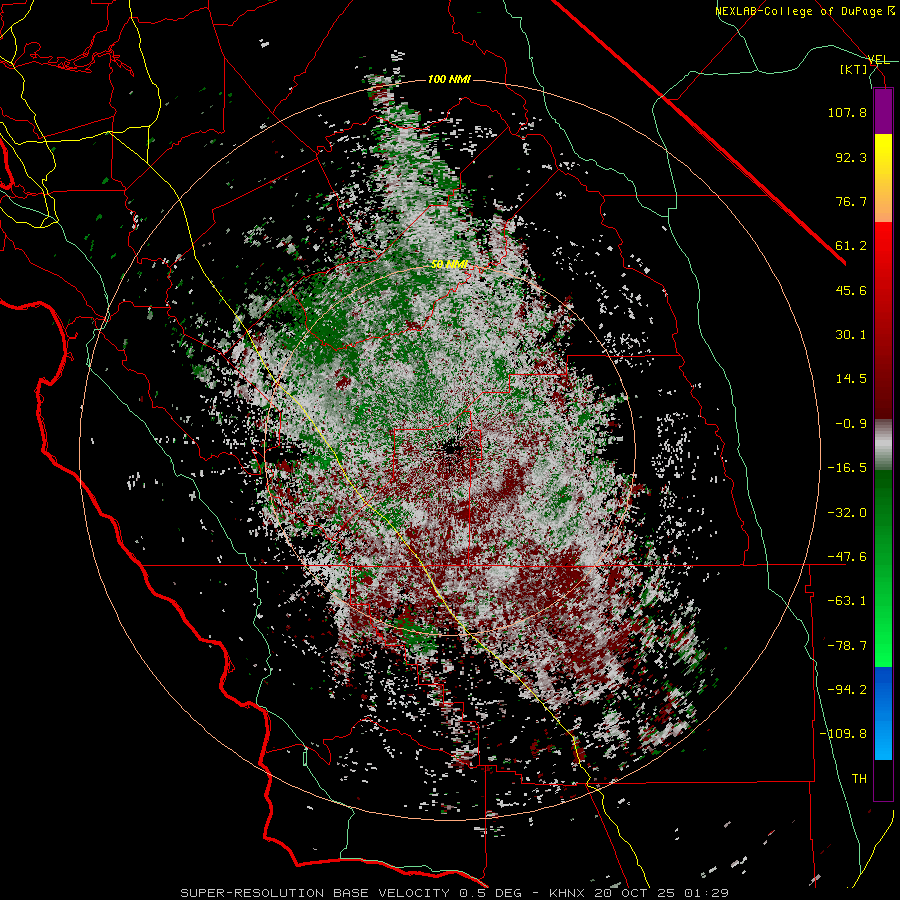Screen dimensions: 900x900
Task: Click the 100 NMI range ring label
Action: [449, 79]
